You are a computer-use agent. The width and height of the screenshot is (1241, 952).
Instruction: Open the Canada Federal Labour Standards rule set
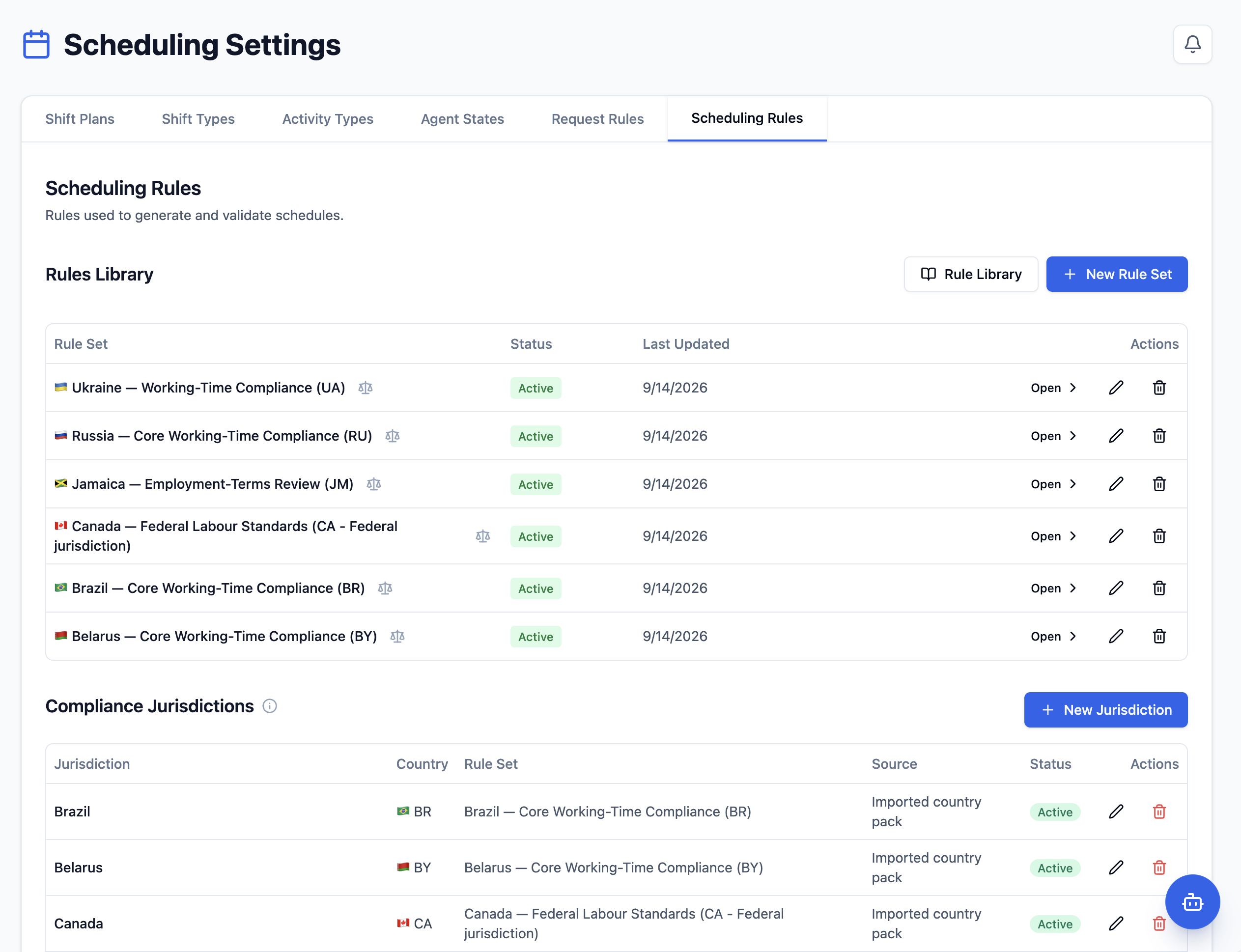(1053, 536)
